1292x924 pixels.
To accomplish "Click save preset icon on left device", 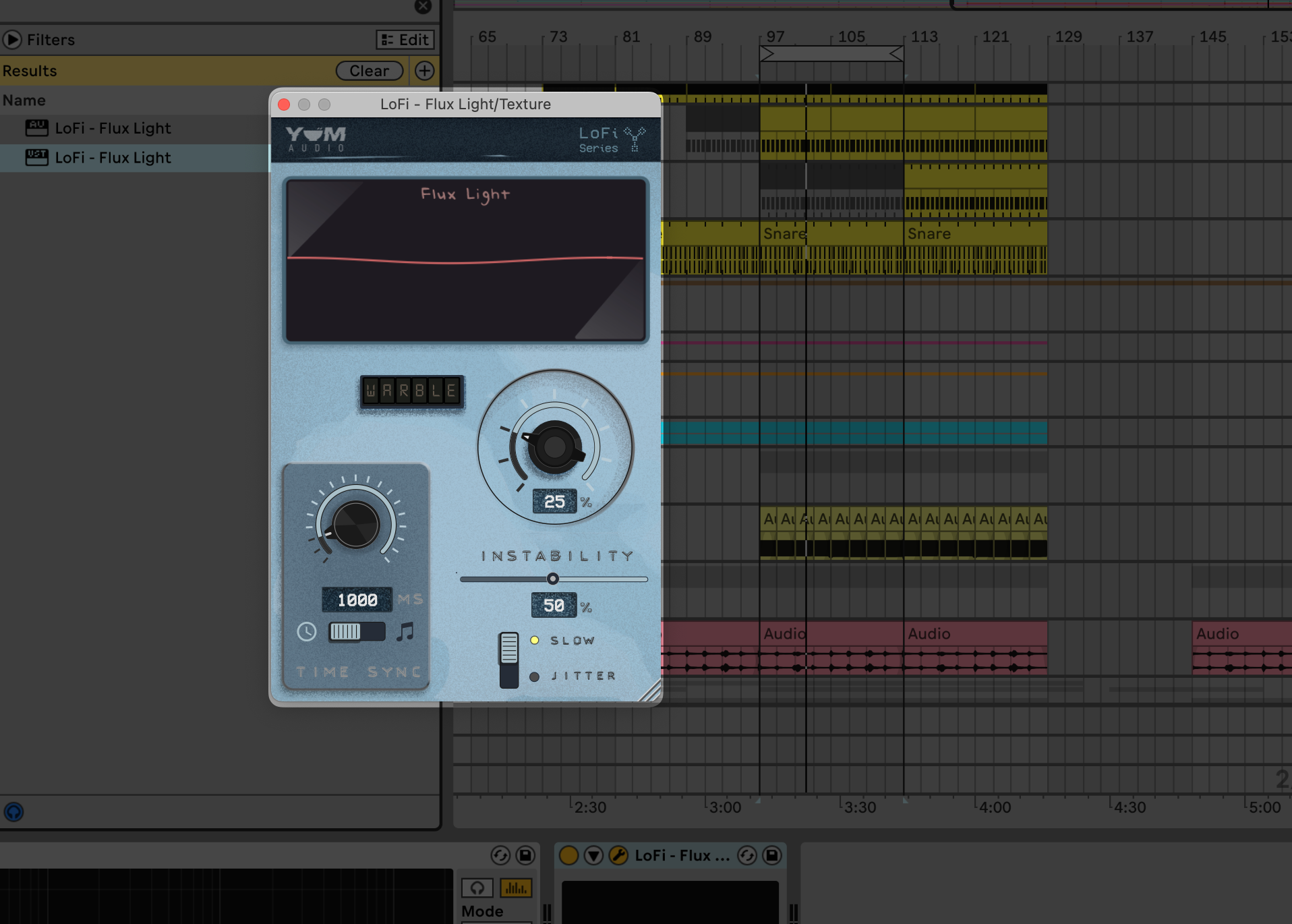I will pos(525,855).
